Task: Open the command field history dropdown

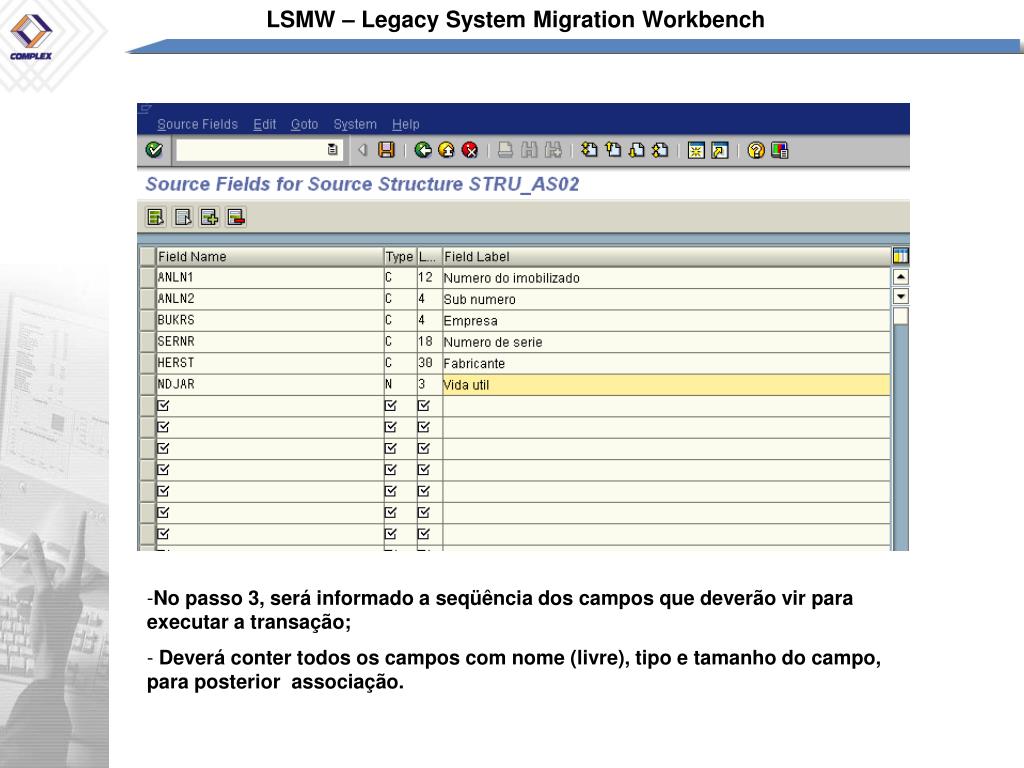Action: coord(333,150)
